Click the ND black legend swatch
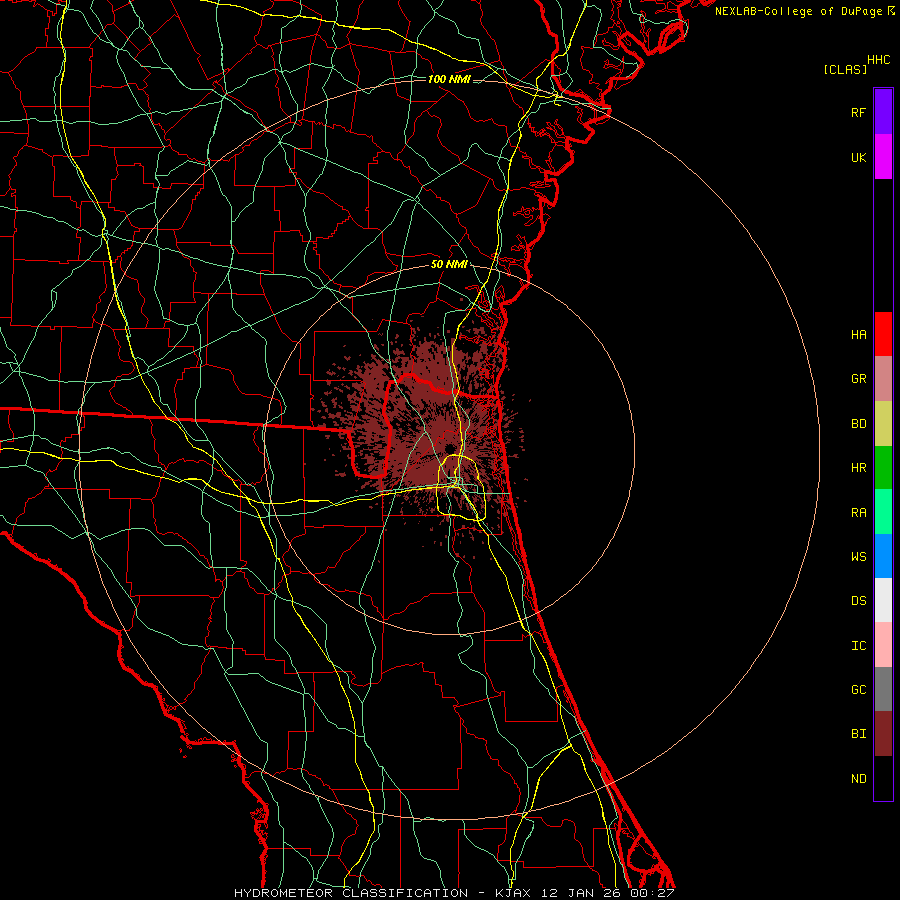Image resolution: width=900 pixels, height=900 pixels. pos(883,778)
